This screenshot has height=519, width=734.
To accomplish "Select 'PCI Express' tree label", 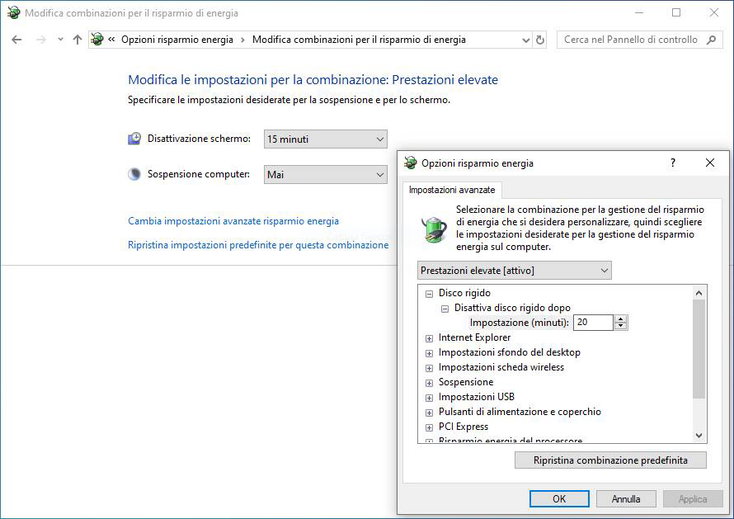I will pyautogui.click(x=463, y=426).
